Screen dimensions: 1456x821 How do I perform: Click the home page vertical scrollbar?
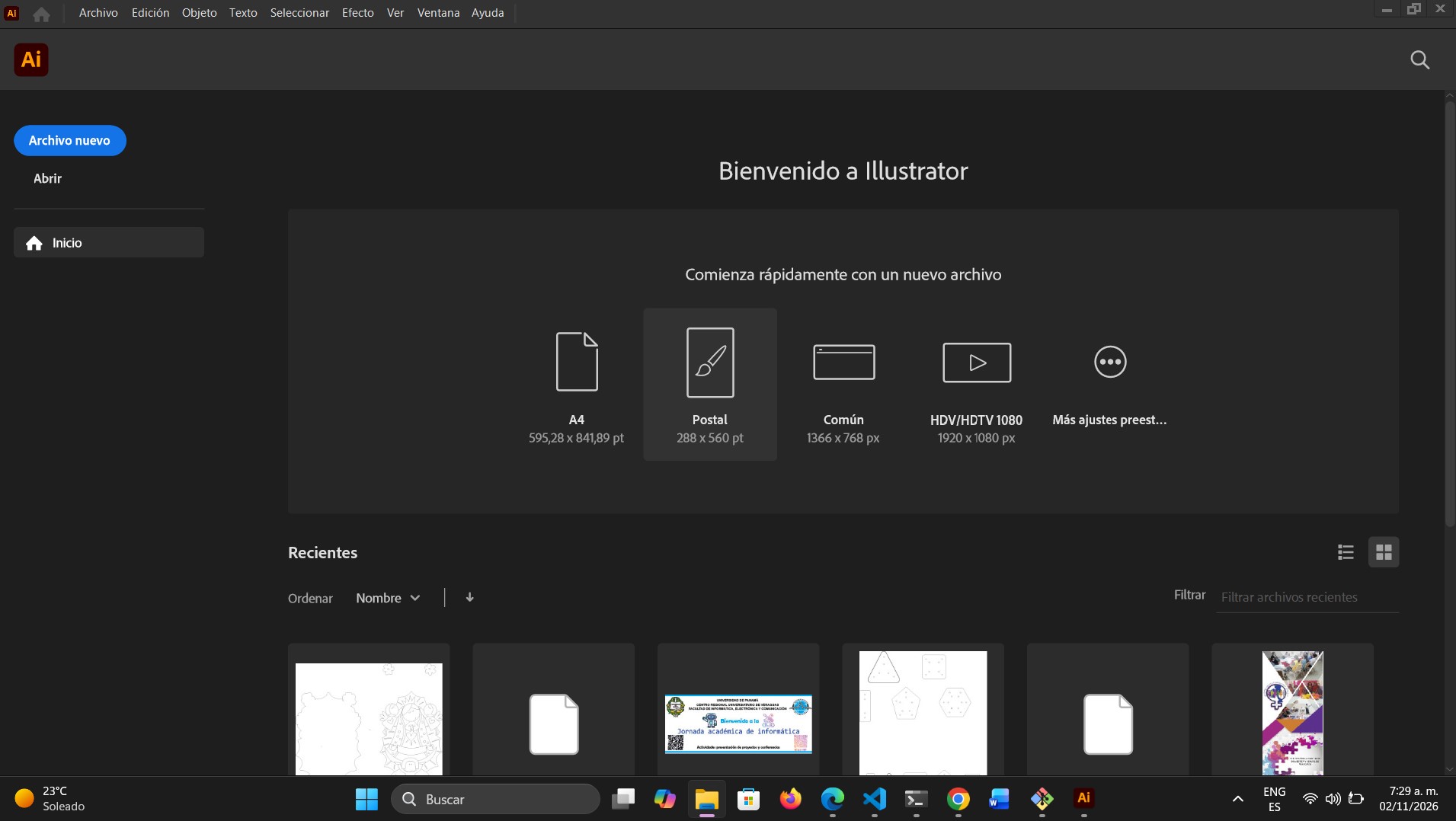(x=1450, y=312)
